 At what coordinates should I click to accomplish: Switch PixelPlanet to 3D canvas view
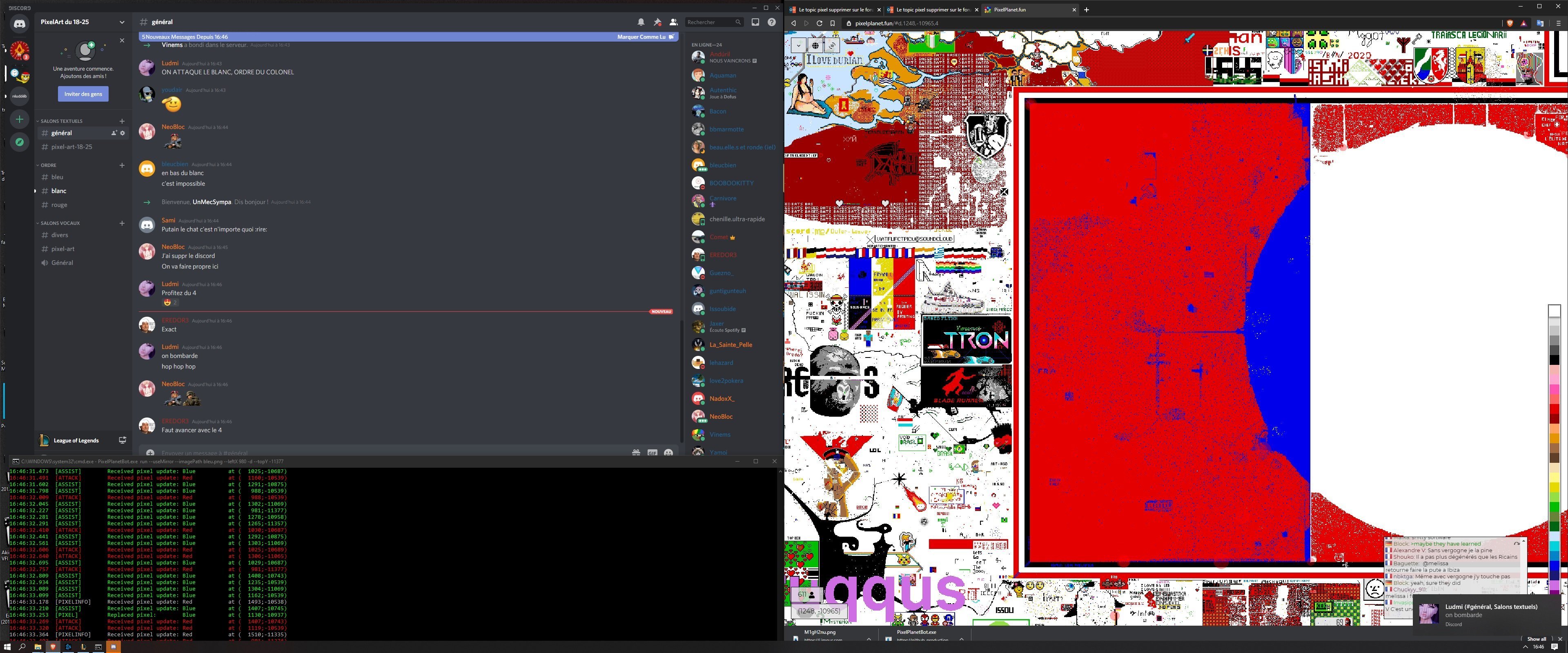[x=832, y=46]
